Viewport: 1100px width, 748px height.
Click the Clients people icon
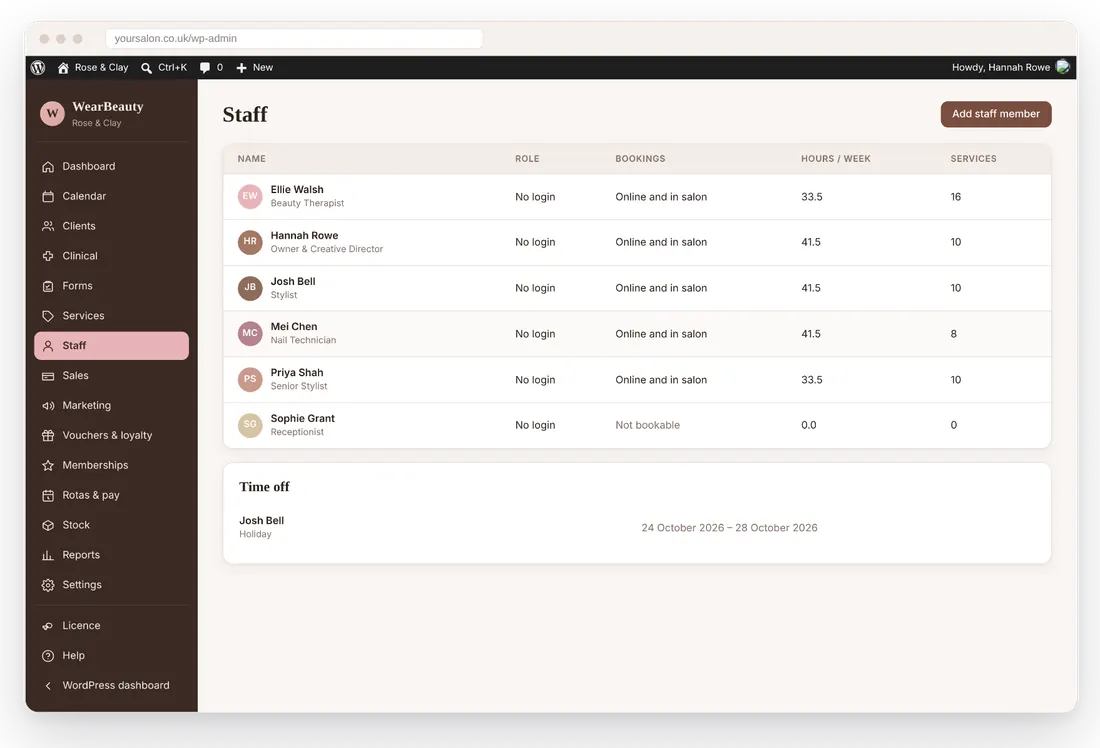tap(48, 227)
